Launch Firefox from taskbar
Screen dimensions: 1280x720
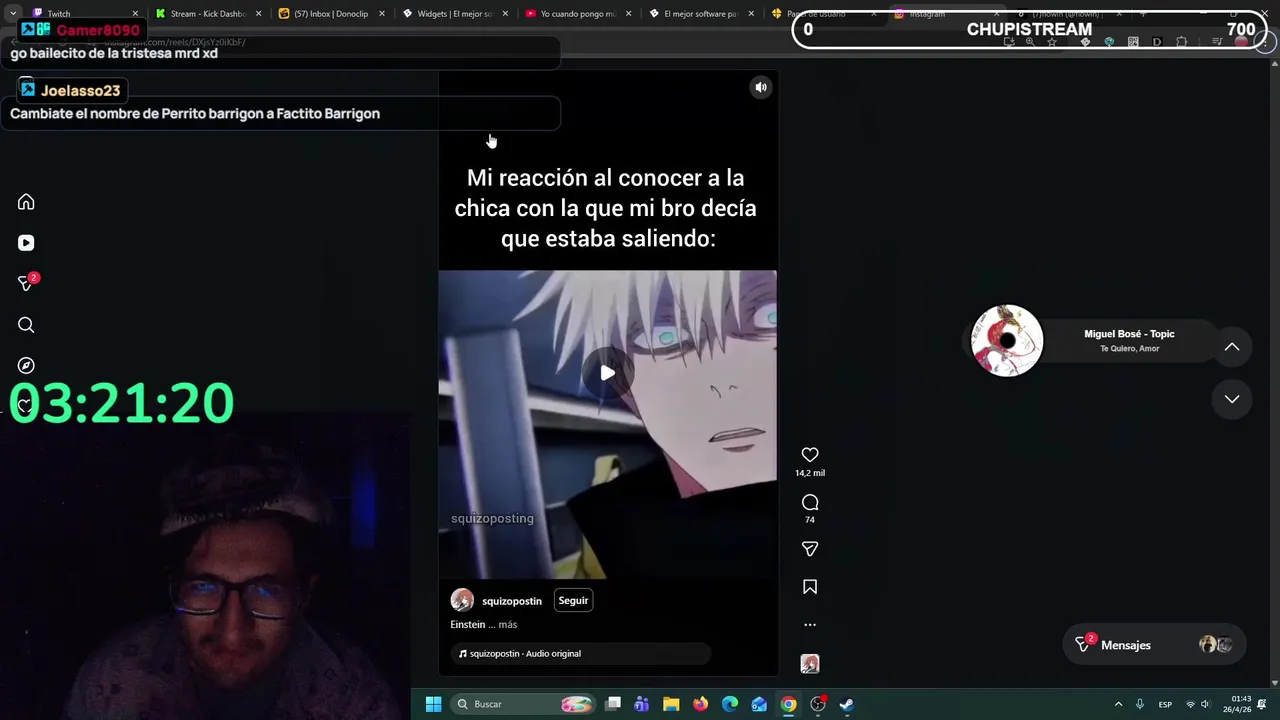[700, 704]
